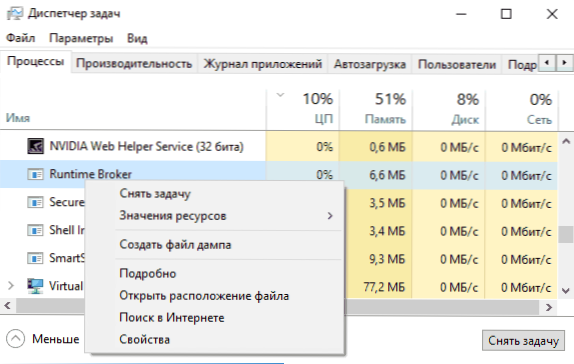Sort by the Память column header
The height and width of the screenshot is (364, 574).
click(385, 119)
